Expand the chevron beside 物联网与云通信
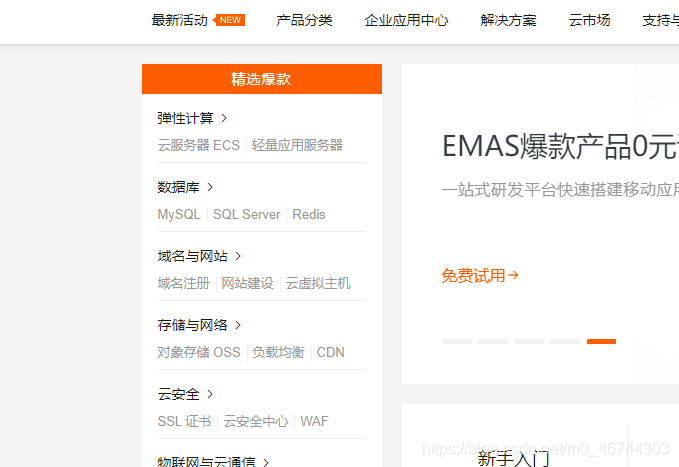Viewport: 679px width, 467px height. click(x=266, y=463)
